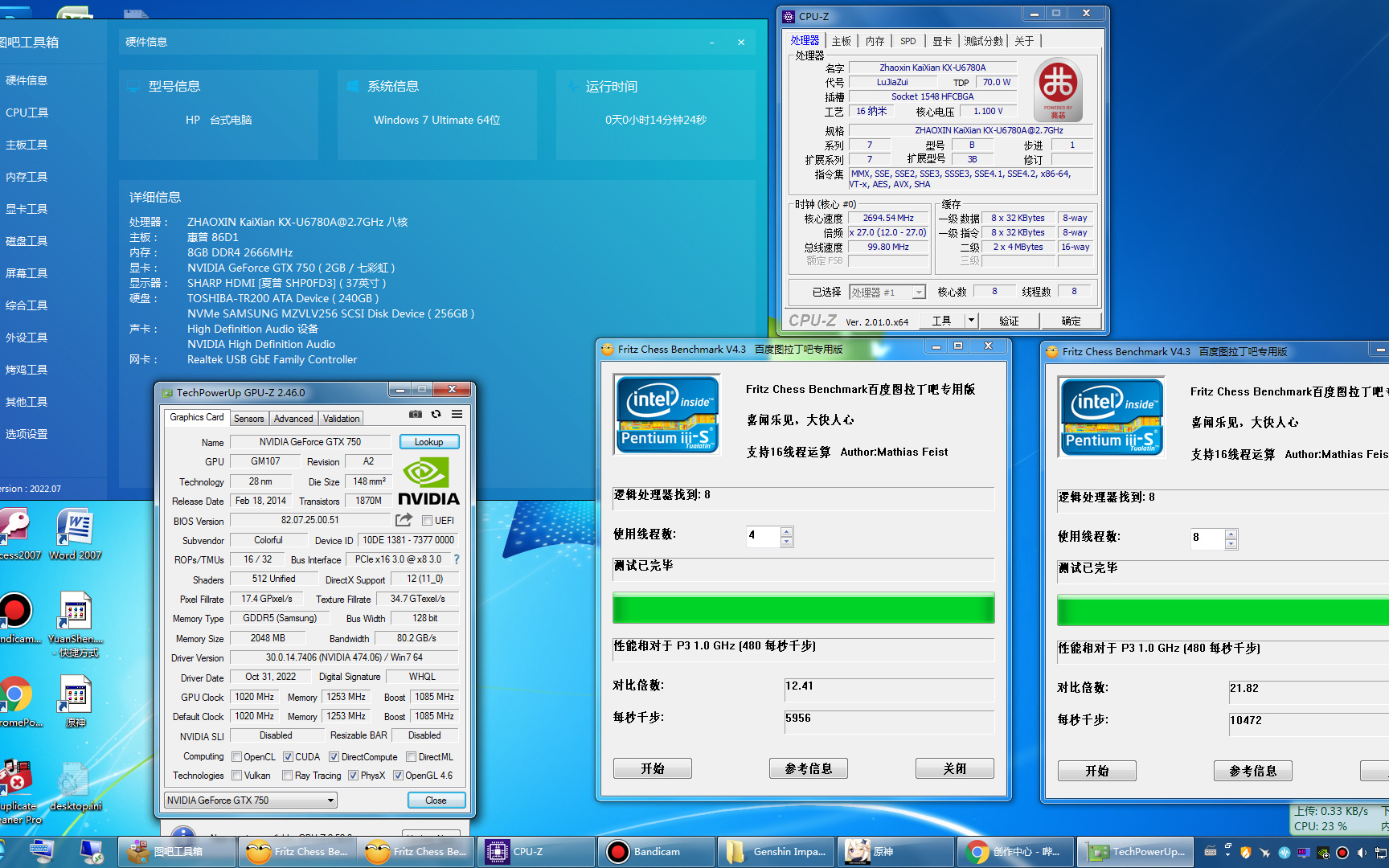Click 开始 in the left Fritz Chess window

[653, 769]
